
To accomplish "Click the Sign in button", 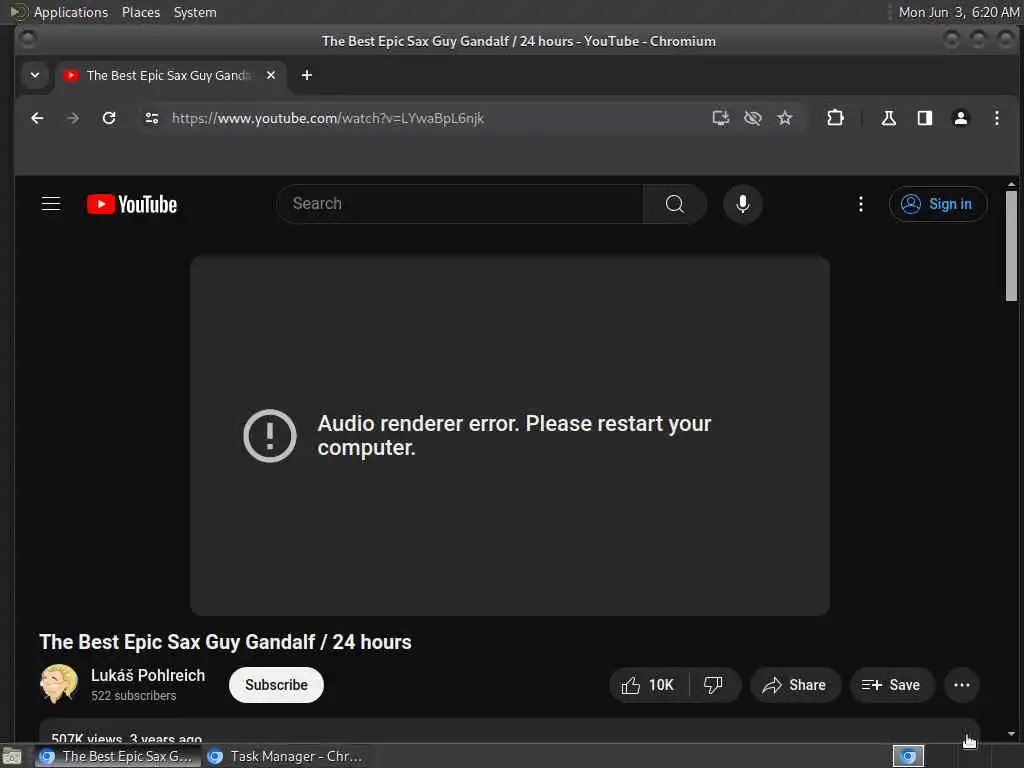I will click(x=938, y=204).
